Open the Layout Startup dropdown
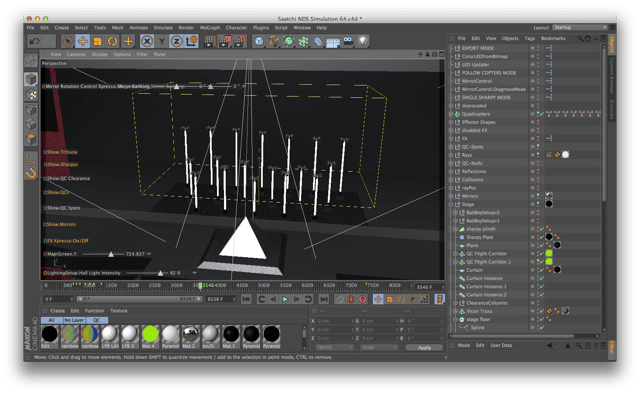 coord(580,27)
